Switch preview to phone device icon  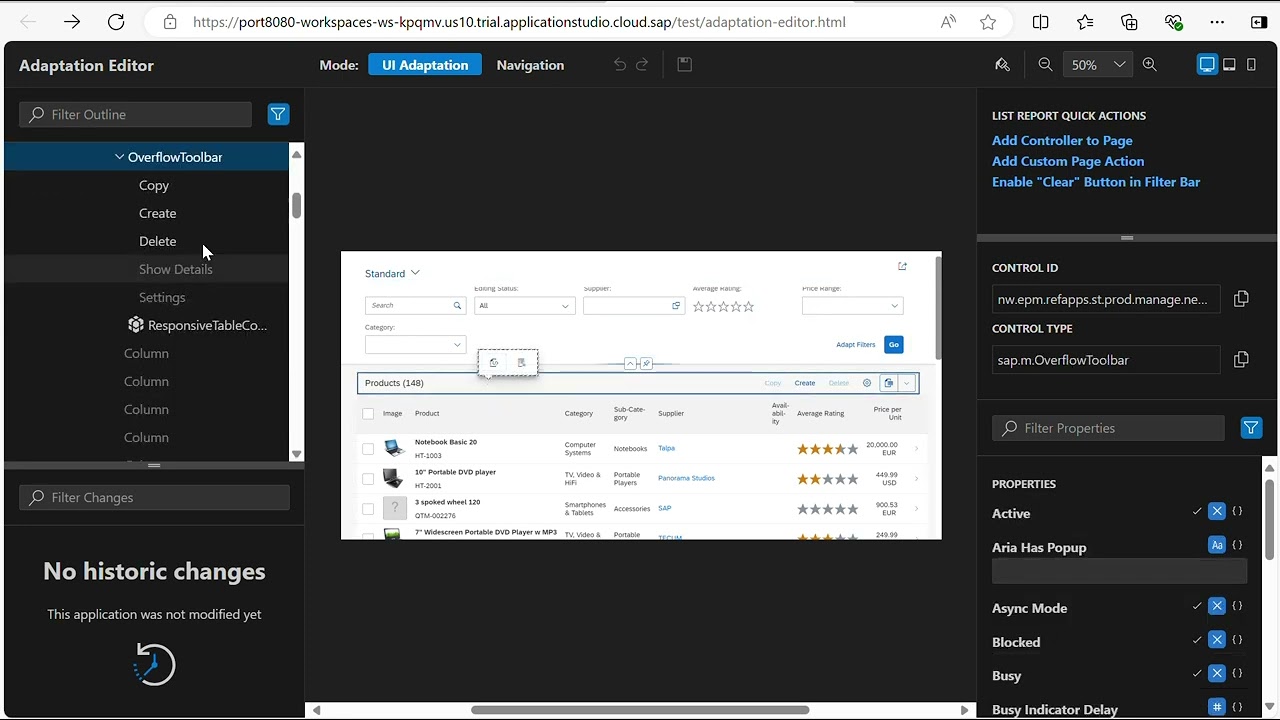[x=1251, y=65]
